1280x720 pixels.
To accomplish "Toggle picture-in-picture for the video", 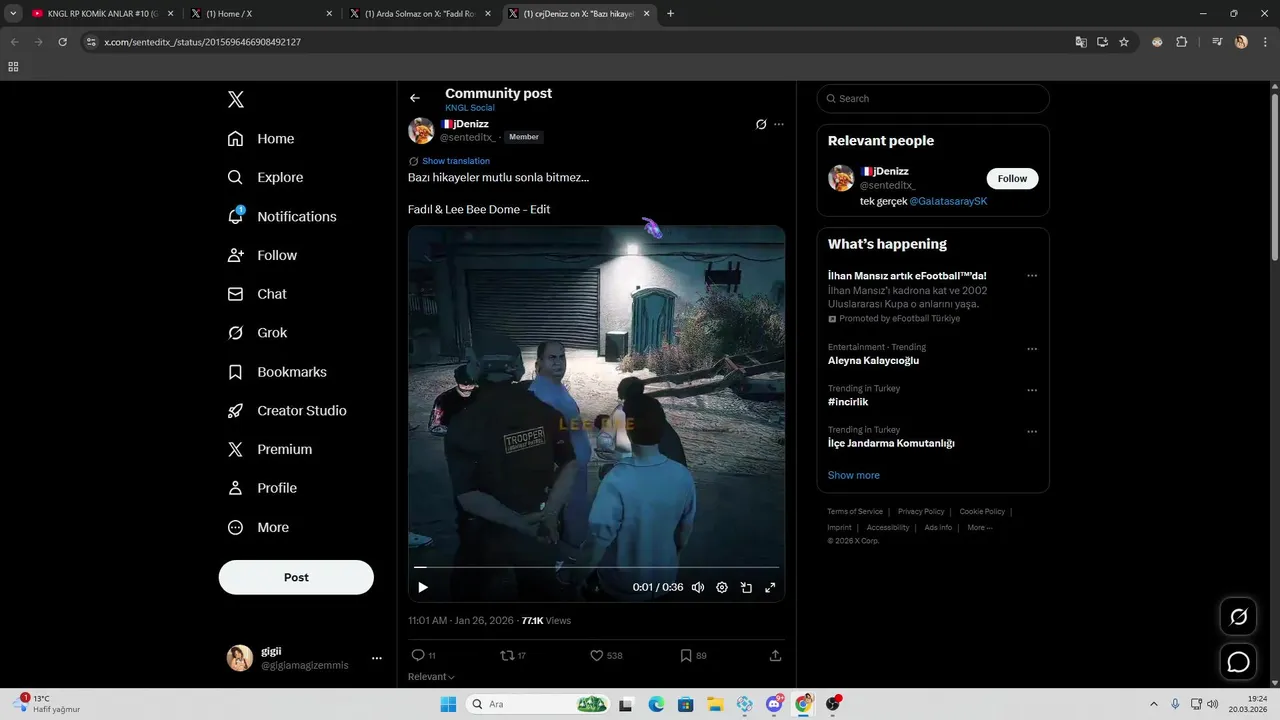I will pos(746,587).
